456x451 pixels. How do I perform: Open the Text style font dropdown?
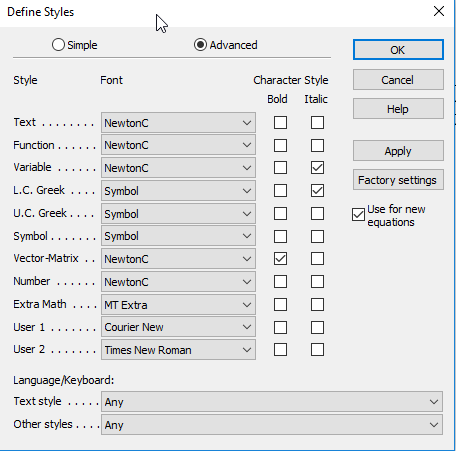click(178, 123)
